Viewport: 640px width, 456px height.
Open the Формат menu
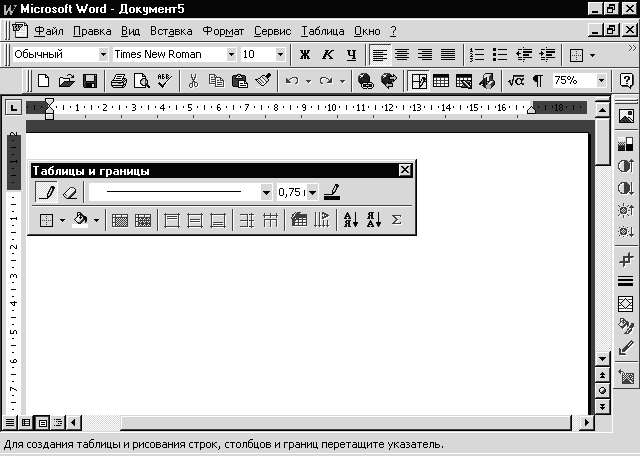[223, 31]
